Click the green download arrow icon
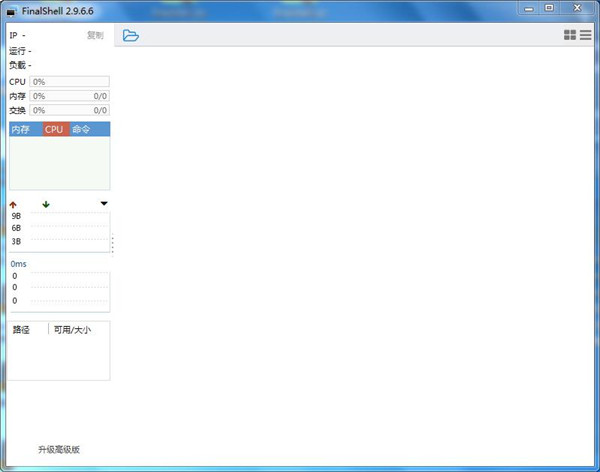Image resolution: width=600 pixels, height=472 pixels. [x=45, y=204]
